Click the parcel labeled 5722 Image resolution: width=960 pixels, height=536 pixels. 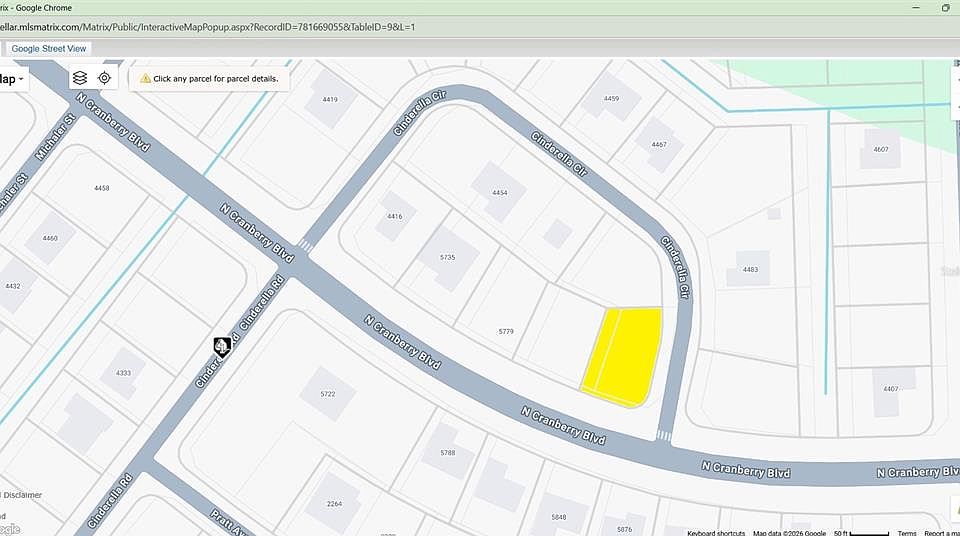[328, 394]
